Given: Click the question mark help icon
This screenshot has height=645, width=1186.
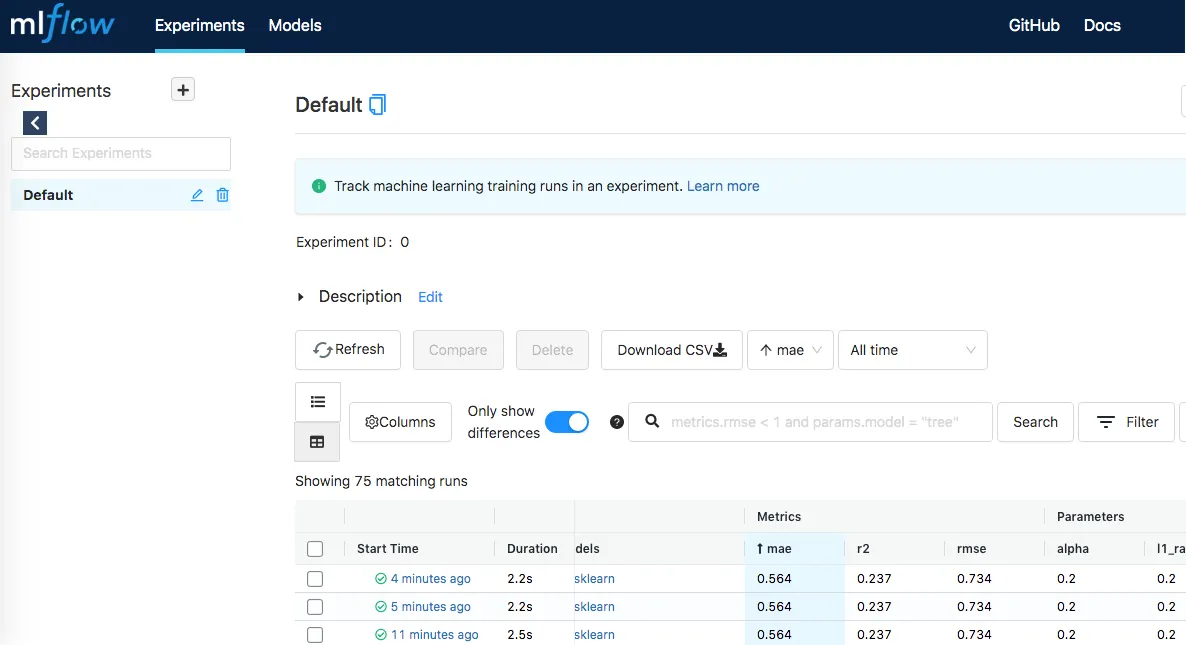Looking at the screenshot, I should pos(616,422).
